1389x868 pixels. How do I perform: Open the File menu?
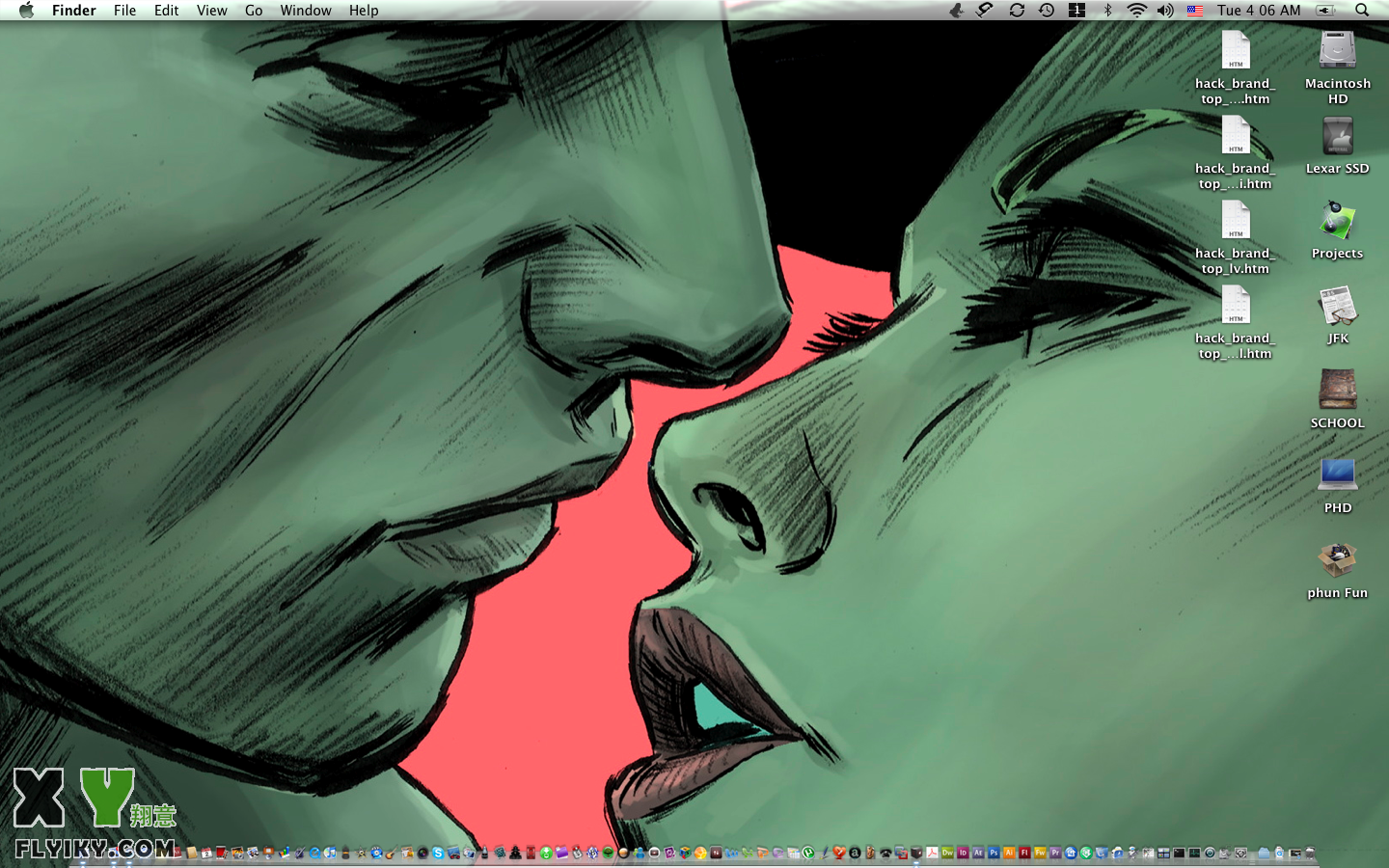[124, 10]
